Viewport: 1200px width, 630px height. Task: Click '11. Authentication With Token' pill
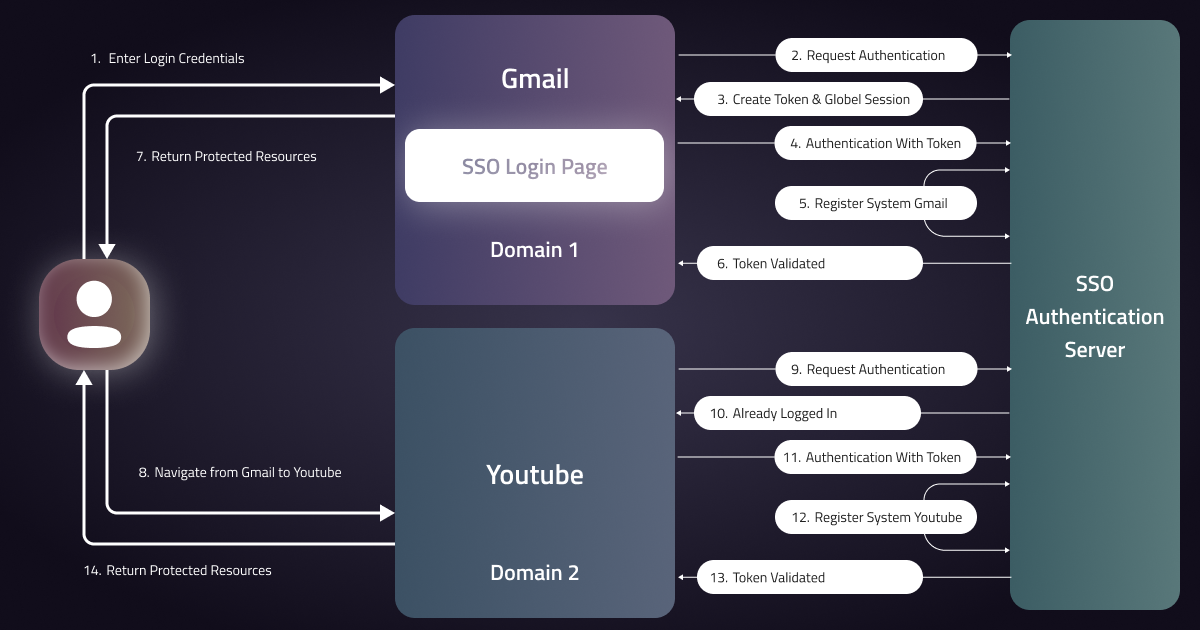tap(876, 457)
